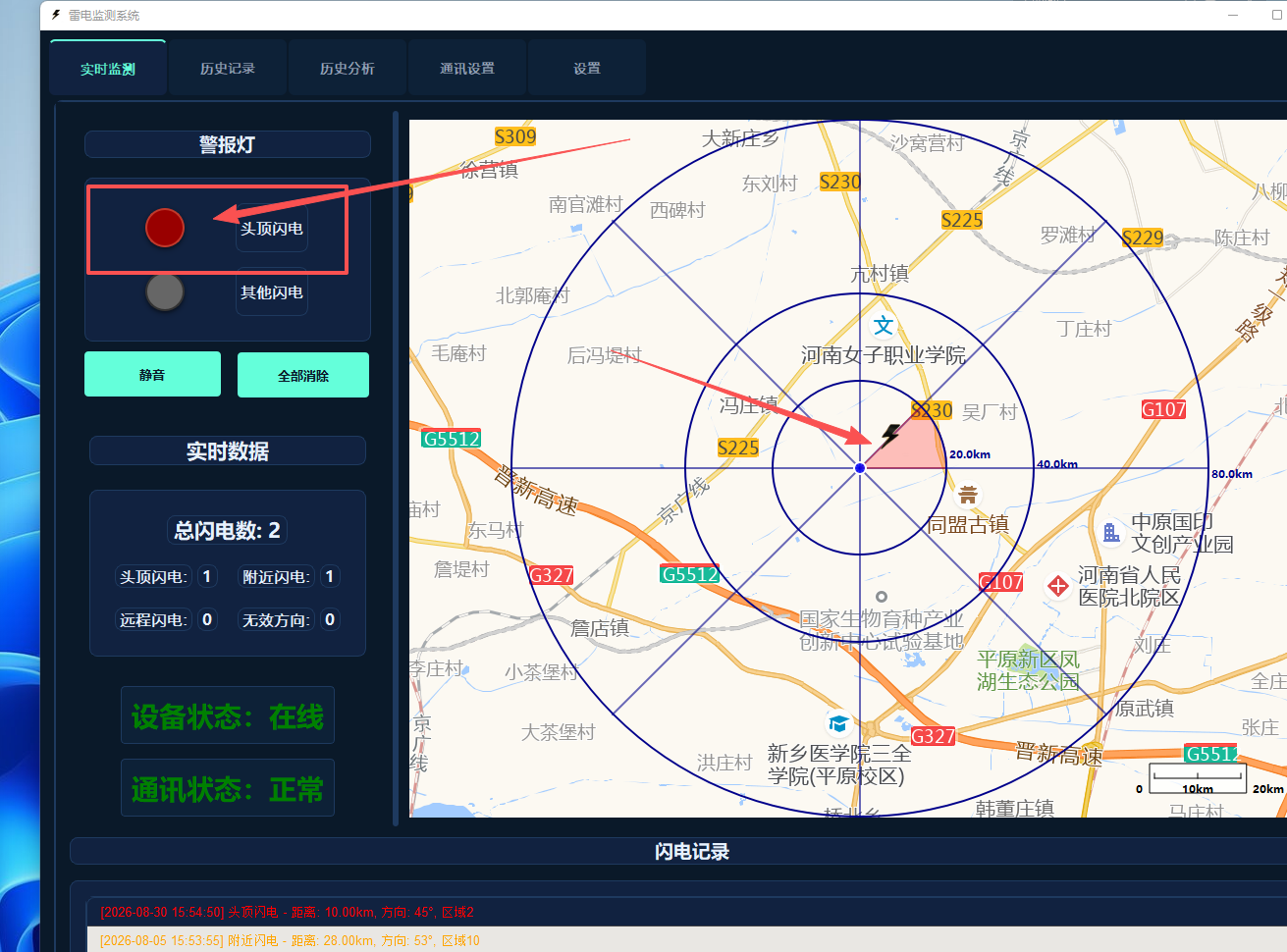Image resolution: width=1287 pixels, height=952 pixels.
Task: Click the 全部消除 clear-all button
Action: tap(303, 376)
